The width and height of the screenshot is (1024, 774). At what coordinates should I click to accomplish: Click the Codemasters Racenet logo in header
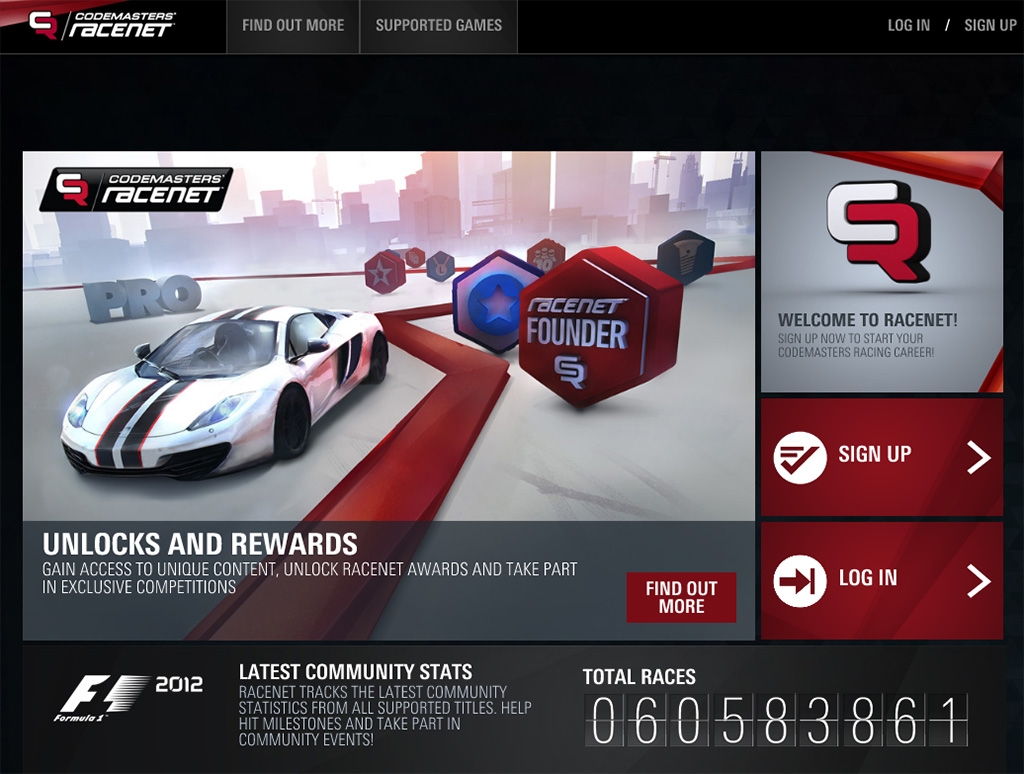(102, 25)
